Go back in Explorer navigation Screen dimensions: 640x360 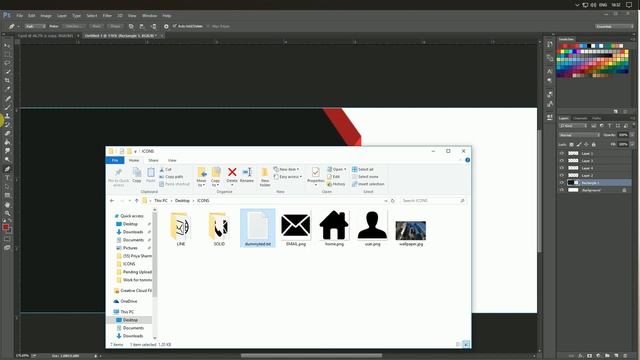[112, 200]
